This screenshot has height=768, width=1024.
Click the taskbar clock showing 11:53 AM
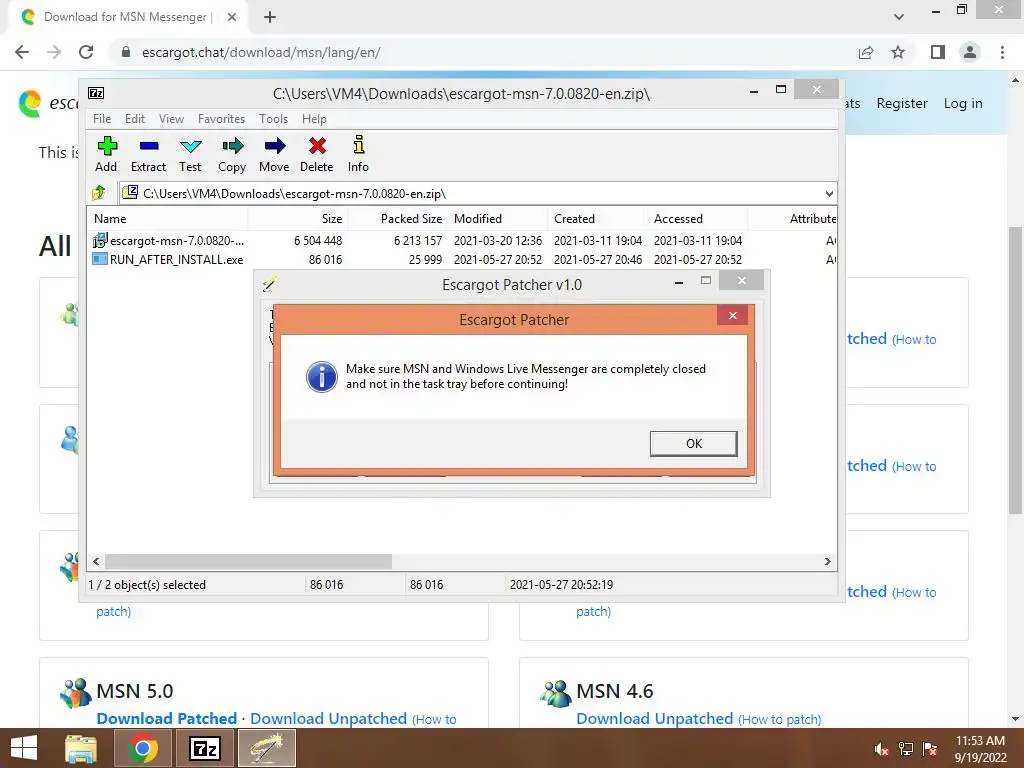(x=980, y=749)
